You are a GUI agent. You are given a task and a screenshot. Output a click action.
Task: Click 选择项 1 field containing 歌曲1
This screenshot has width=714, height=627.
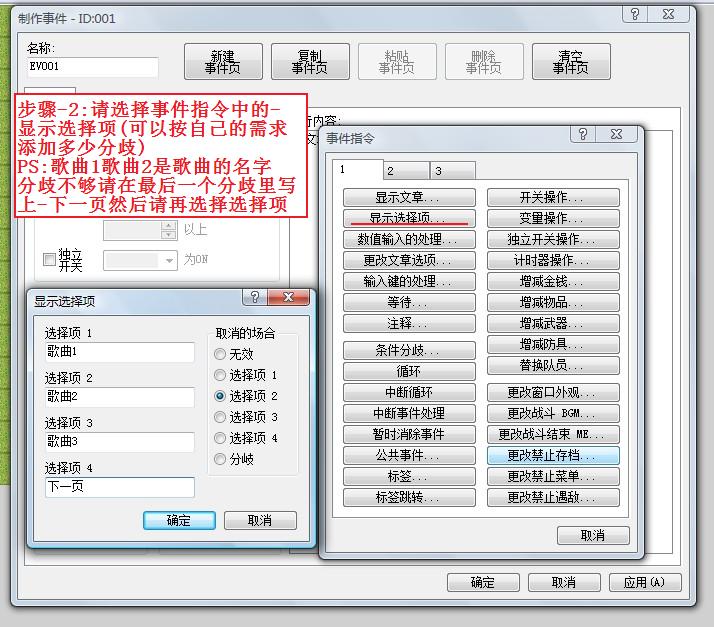pyautogui.click(x=120, y=352)
